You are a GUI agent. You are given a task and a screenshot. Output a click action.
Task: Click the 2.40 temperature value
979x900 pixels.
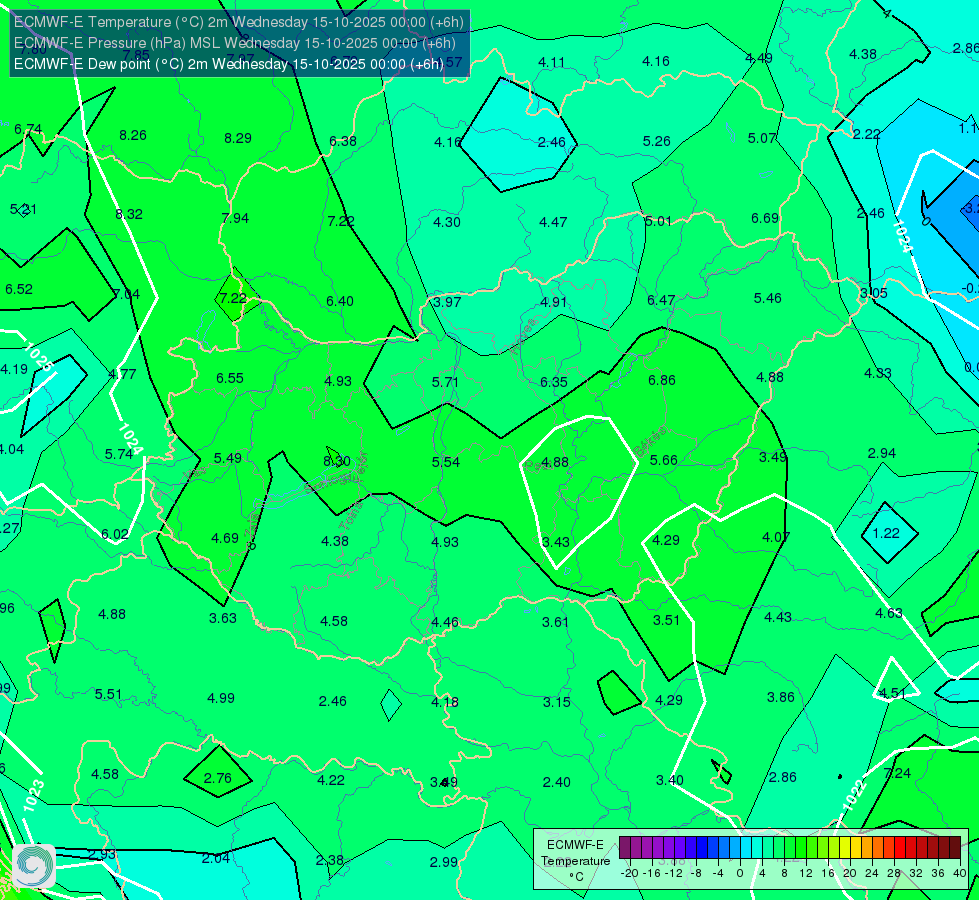pyautogui.click(x=557, y=782)
